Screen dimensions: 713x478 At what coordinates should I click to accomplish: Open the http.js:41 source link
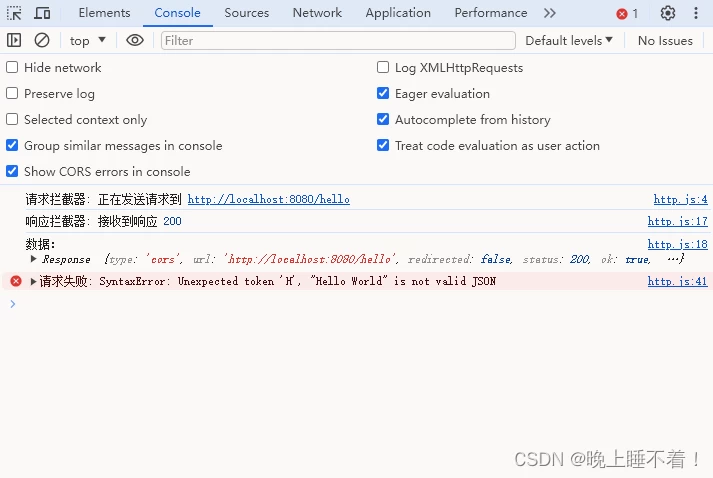[677, 282]
